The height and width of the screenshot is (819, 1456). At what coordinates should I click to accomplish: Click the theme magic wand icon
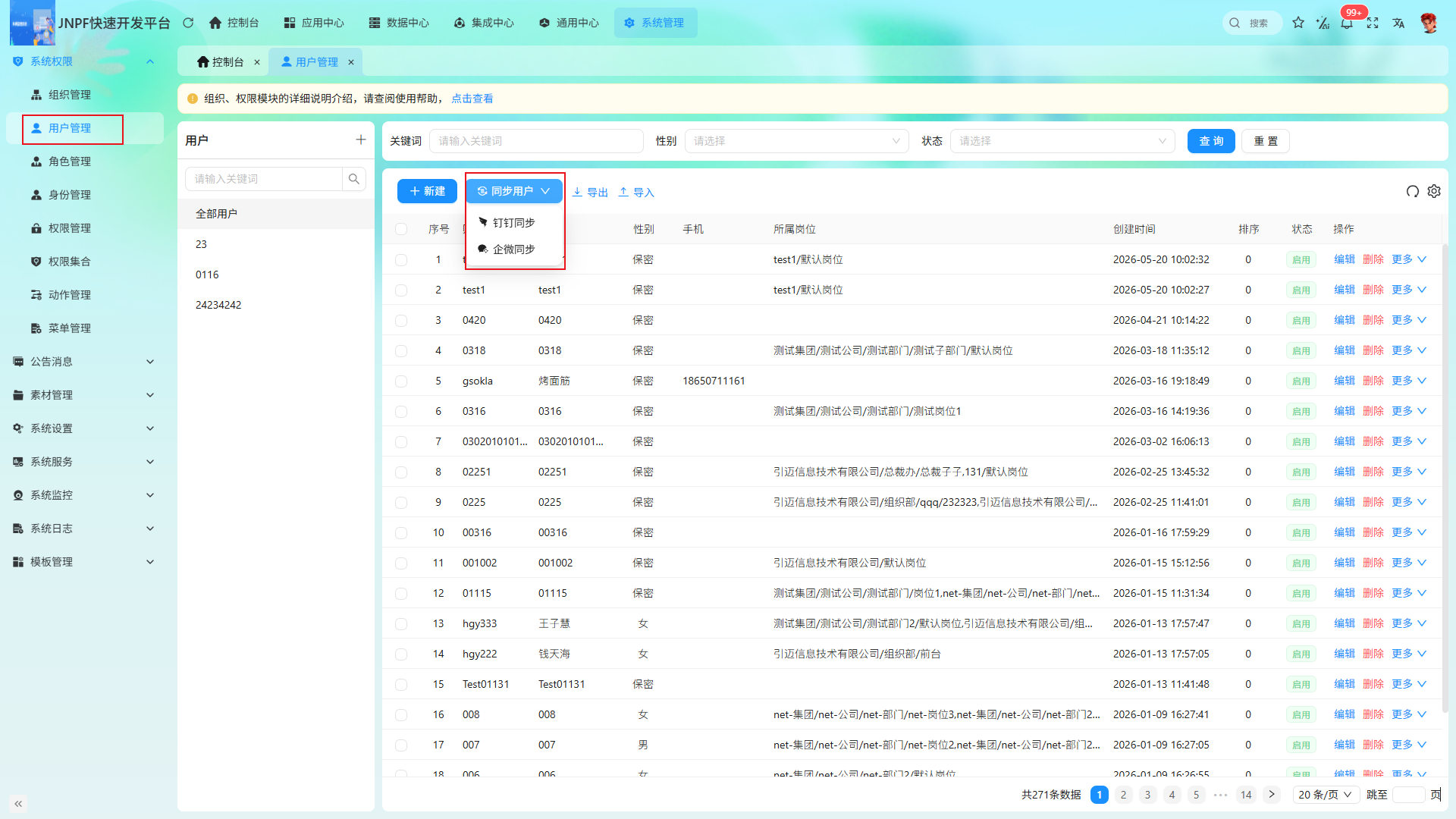(1323, 23)
